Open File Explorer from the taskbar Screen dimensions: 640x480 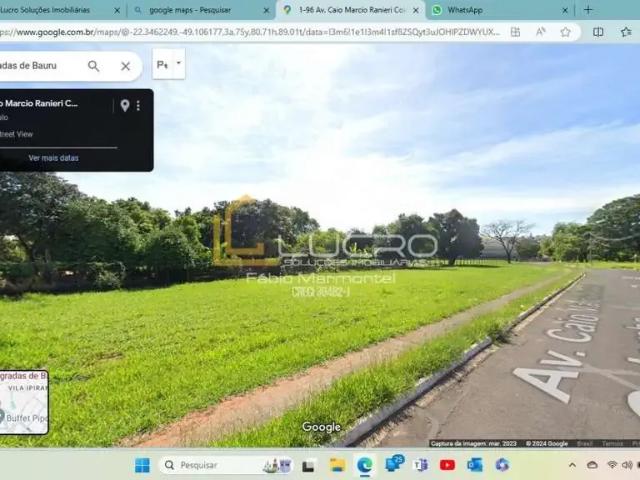pos(337,465)
